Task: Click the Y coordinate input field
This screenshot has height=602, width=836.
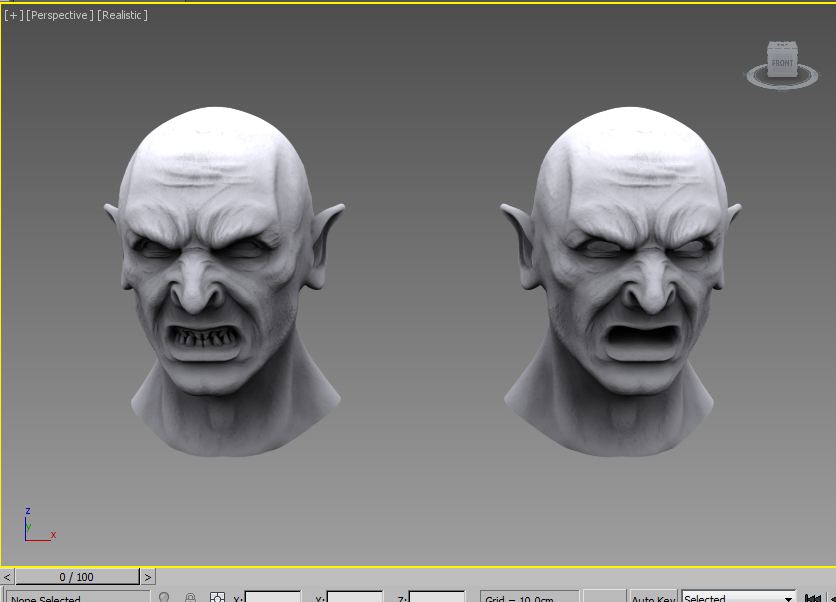Action: (355, 597)
